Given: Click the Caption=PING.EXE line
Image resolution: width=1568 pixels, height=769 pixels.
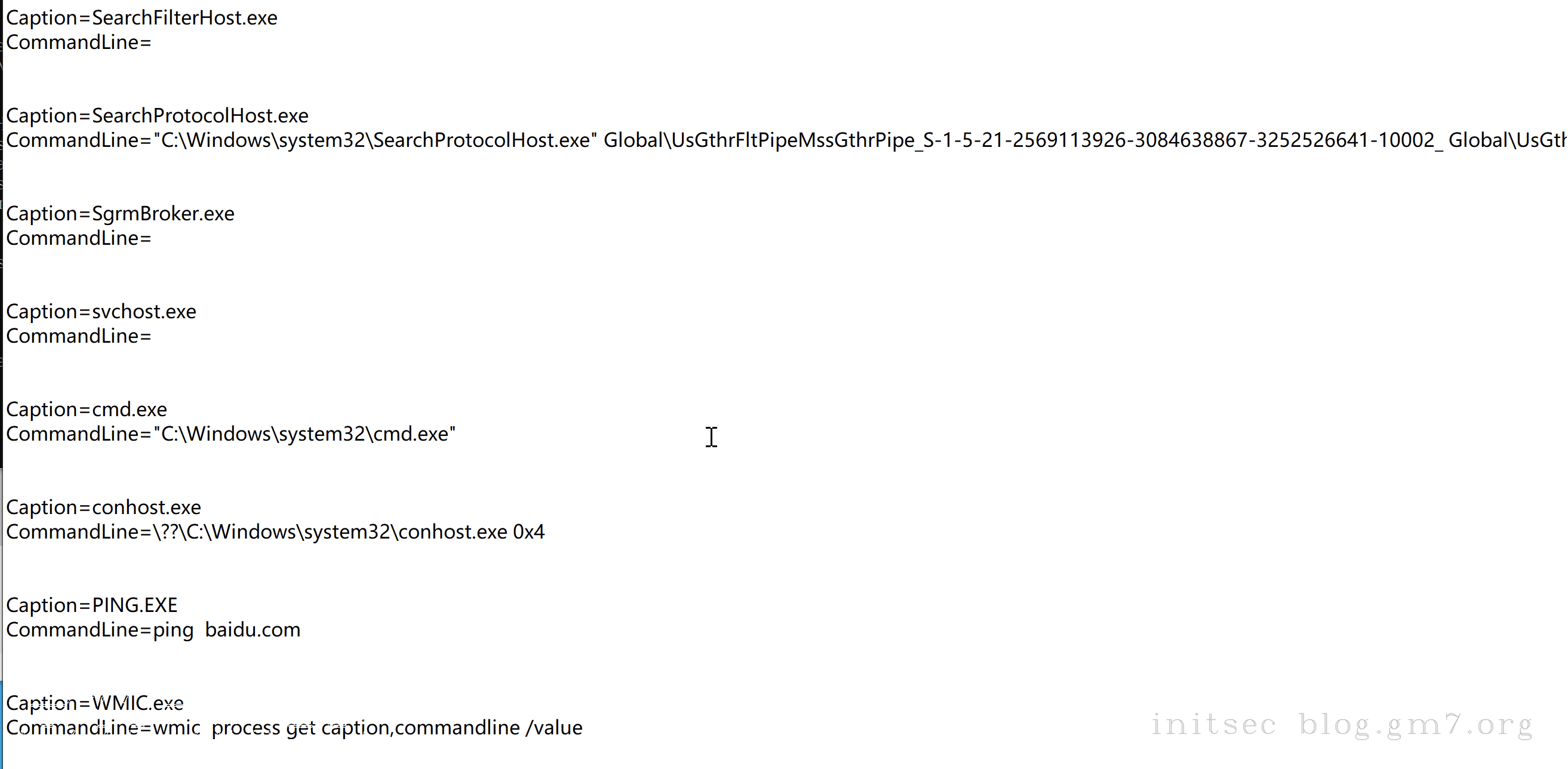Looking at the screenshot, I should pyautogui.click(x=92, y=605).
